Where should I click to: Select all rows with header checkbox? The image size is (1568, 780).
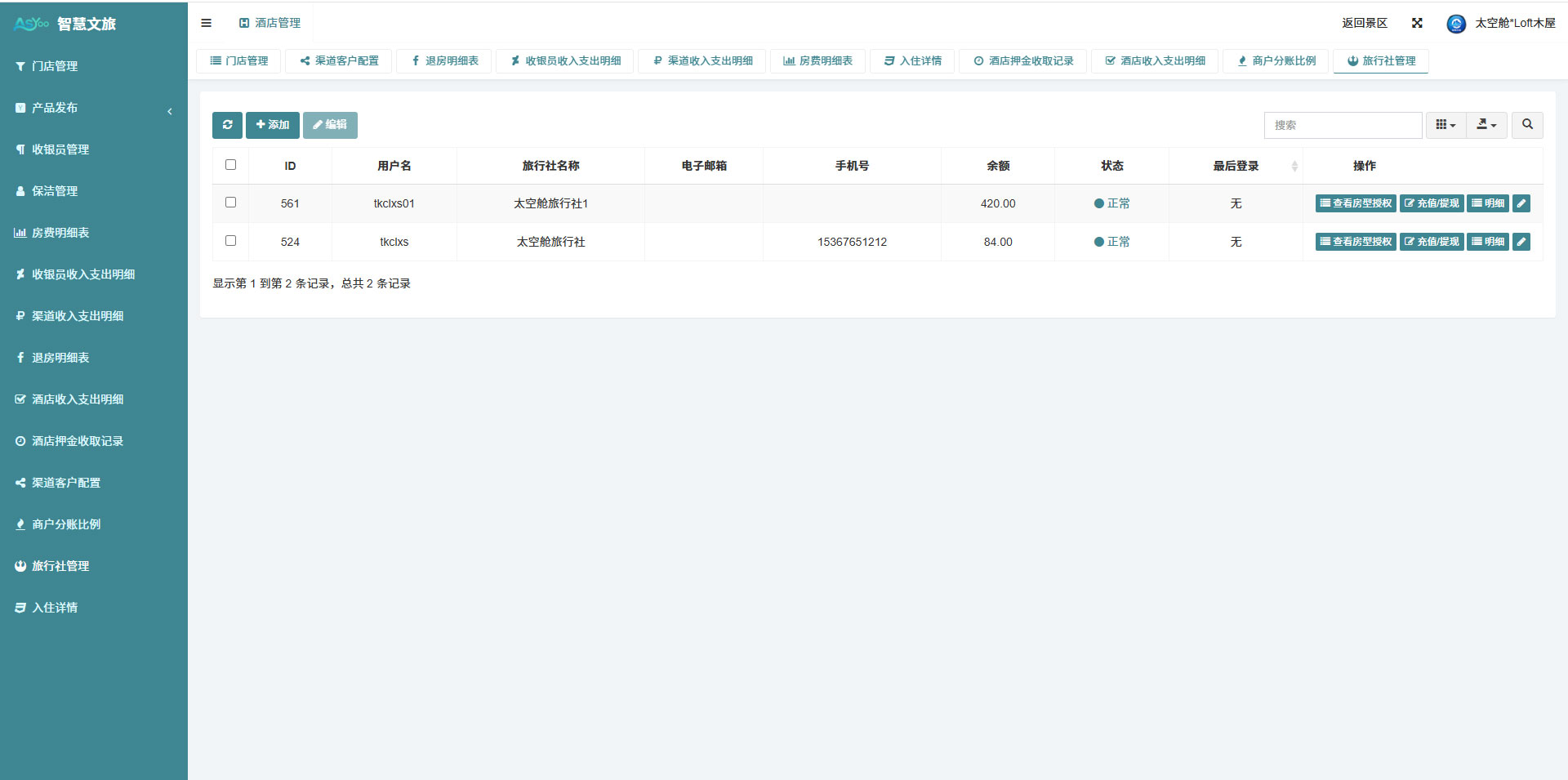pyautogui.click(x=230, y=165)
